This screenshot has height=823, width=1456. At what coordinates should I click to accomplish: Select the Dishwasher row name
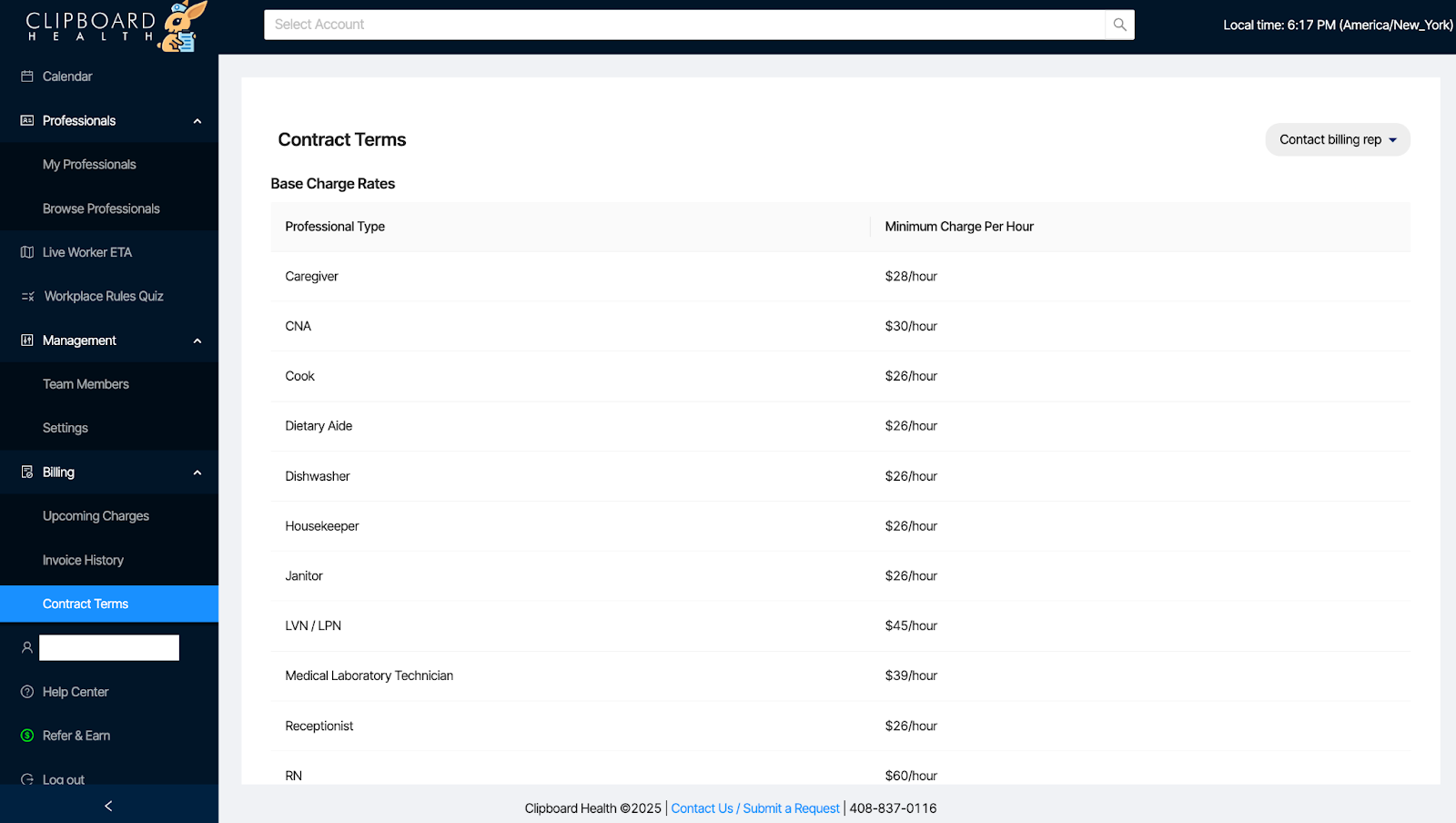coord(317,476)
